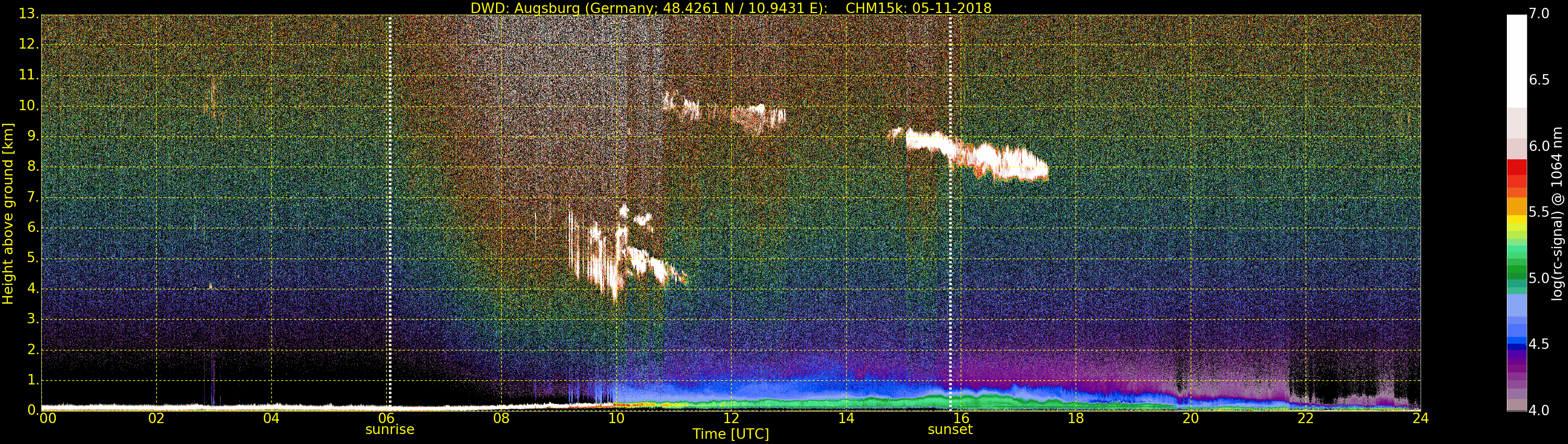Click the "Height above ground [km]" axis label

click(x=8, y=213)
